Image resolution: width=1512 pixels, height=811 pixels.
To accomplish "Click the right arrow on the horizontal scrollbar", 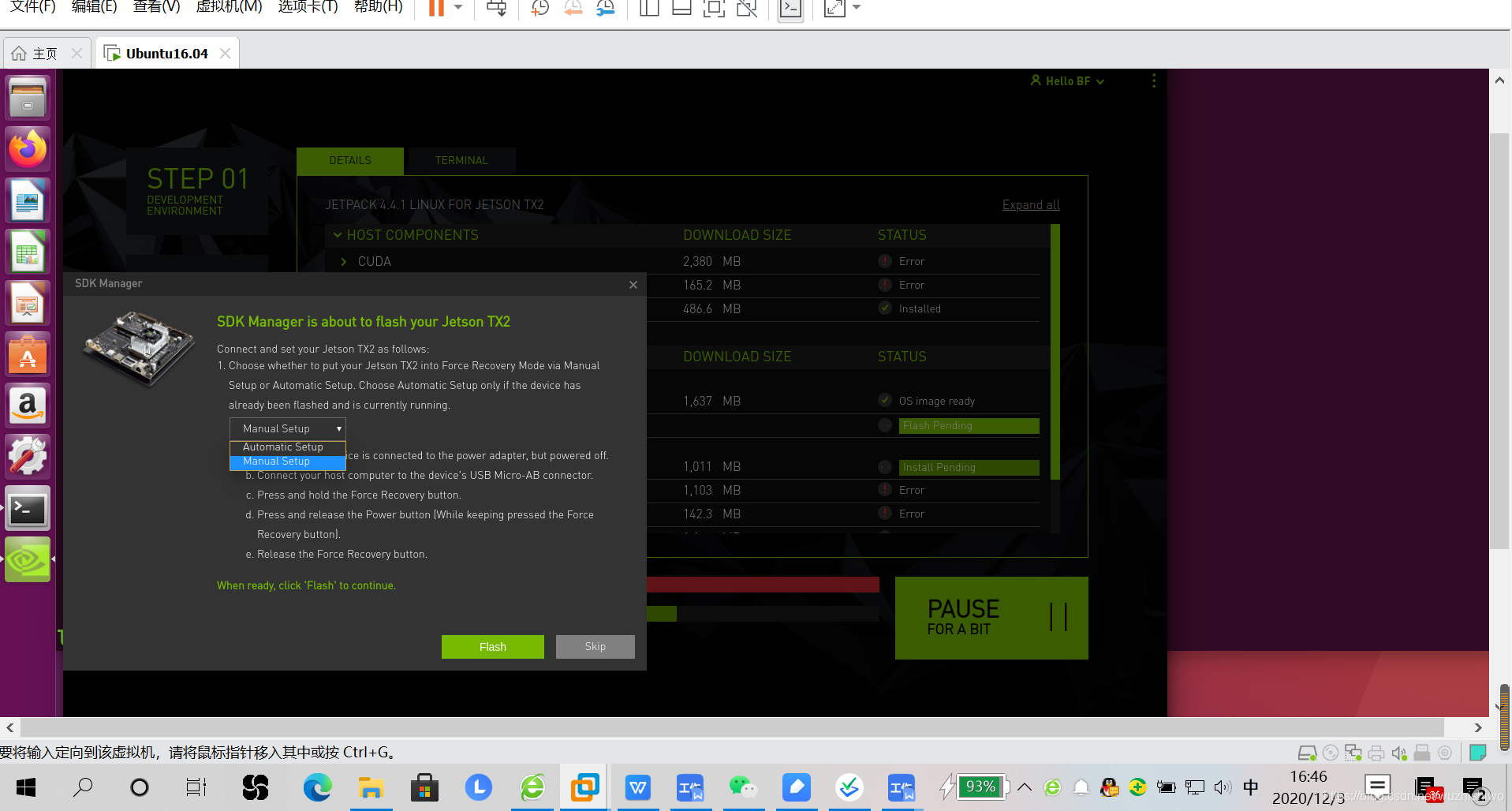I will [1478, 727].
